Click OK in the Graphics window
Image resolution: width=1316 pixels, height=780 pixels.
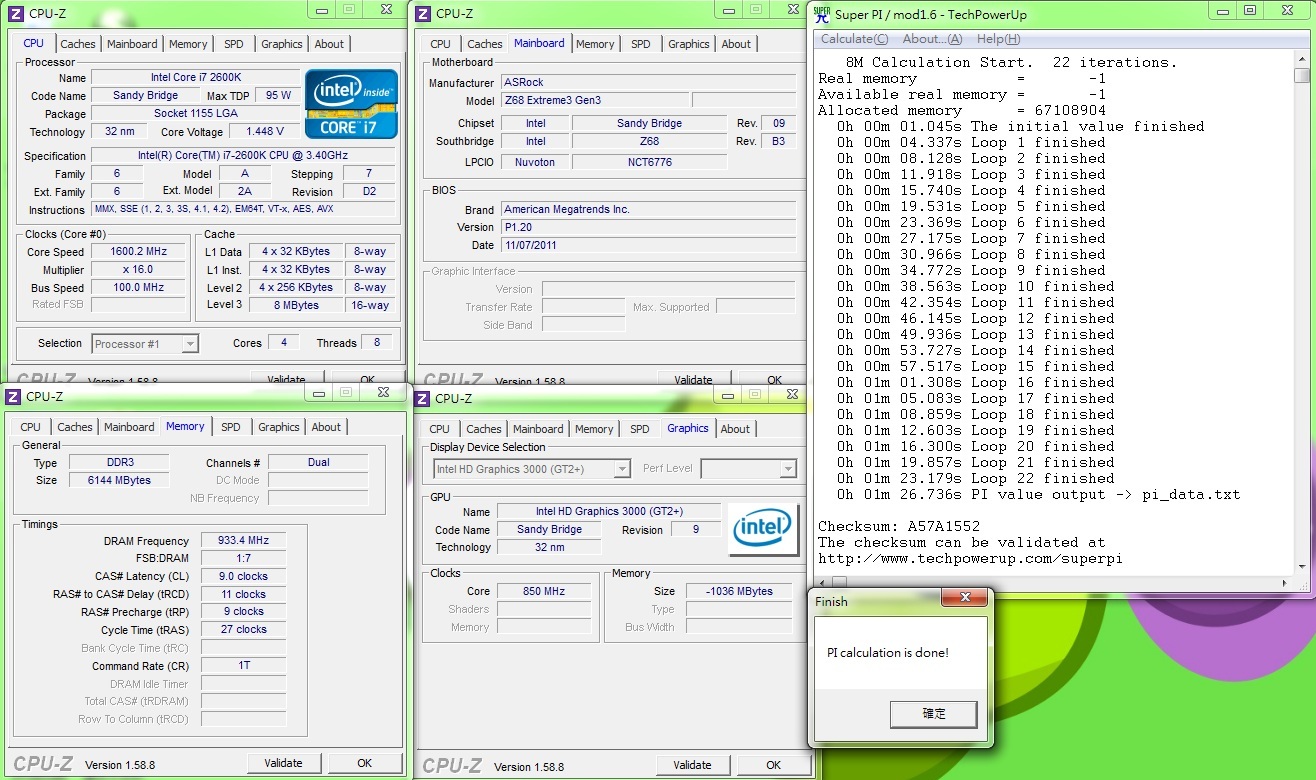[774, 765]
